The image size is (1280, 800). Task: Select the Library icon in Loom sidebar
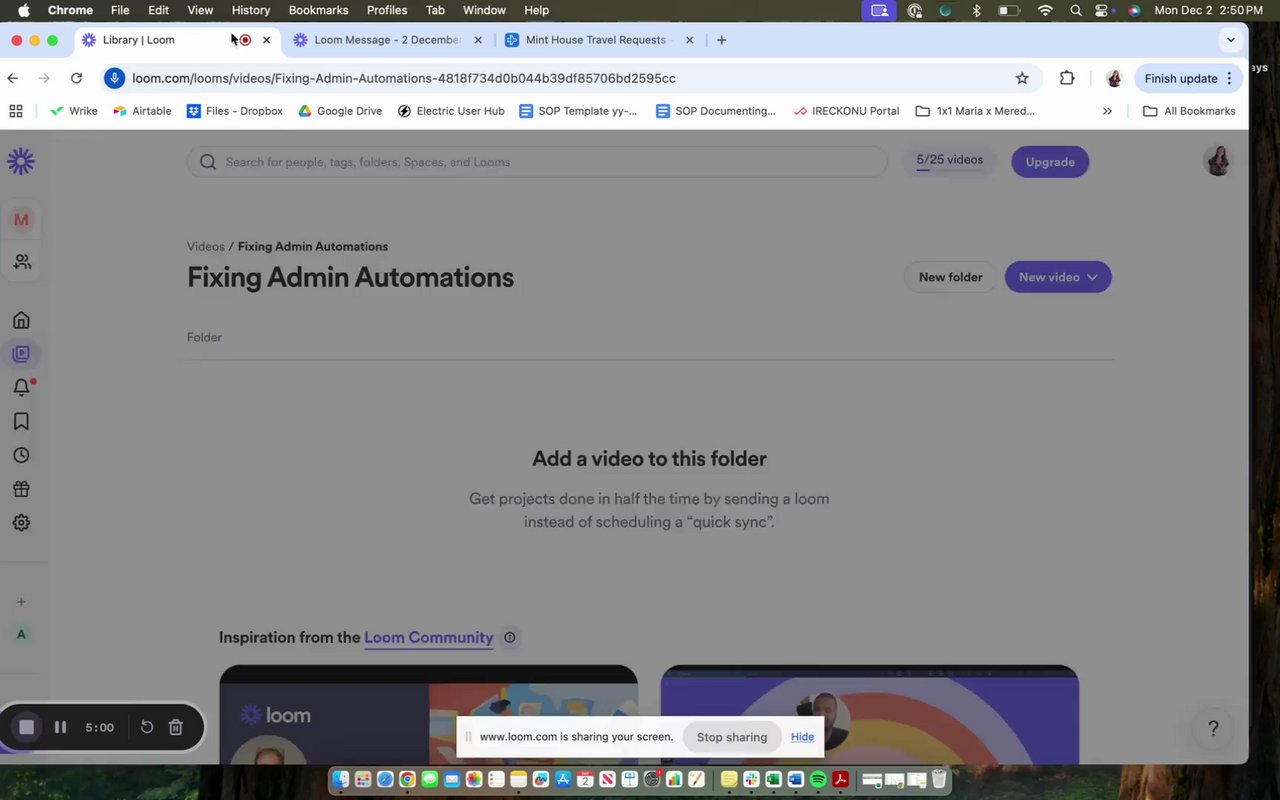[x=21, y=354]
